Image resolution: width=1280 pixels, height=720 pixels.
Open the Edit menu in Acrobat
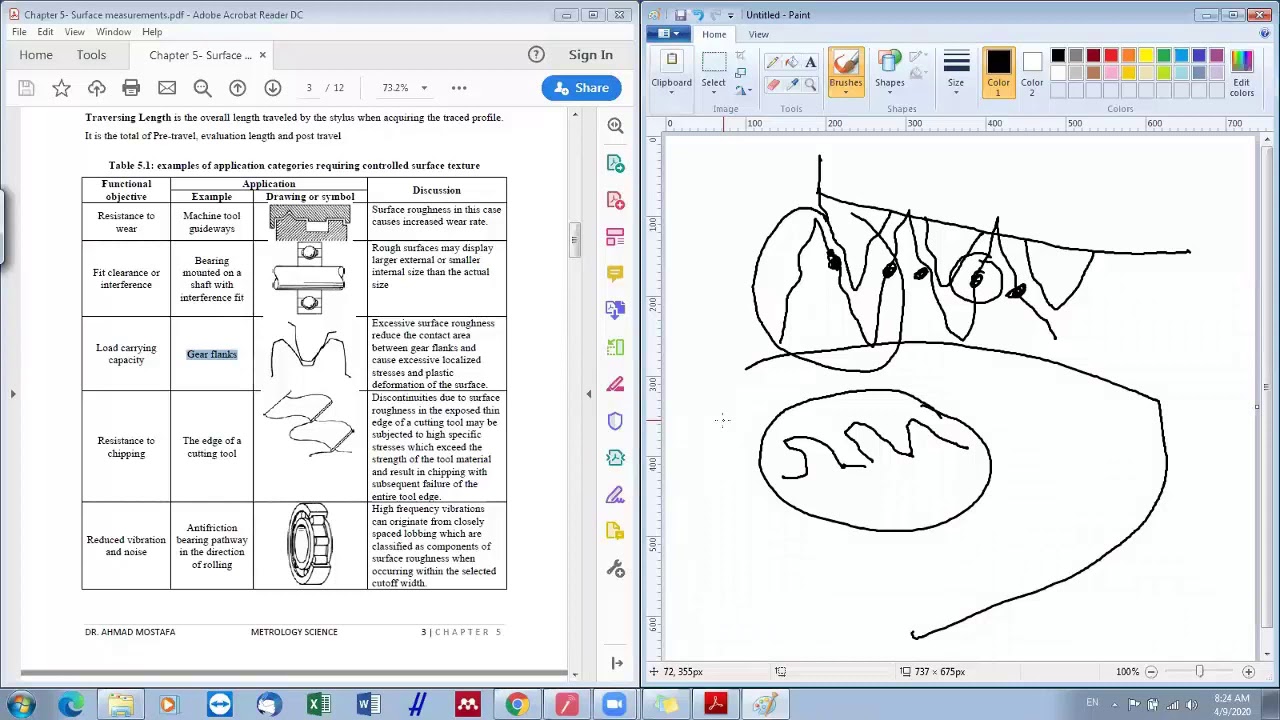click(45, 32)
